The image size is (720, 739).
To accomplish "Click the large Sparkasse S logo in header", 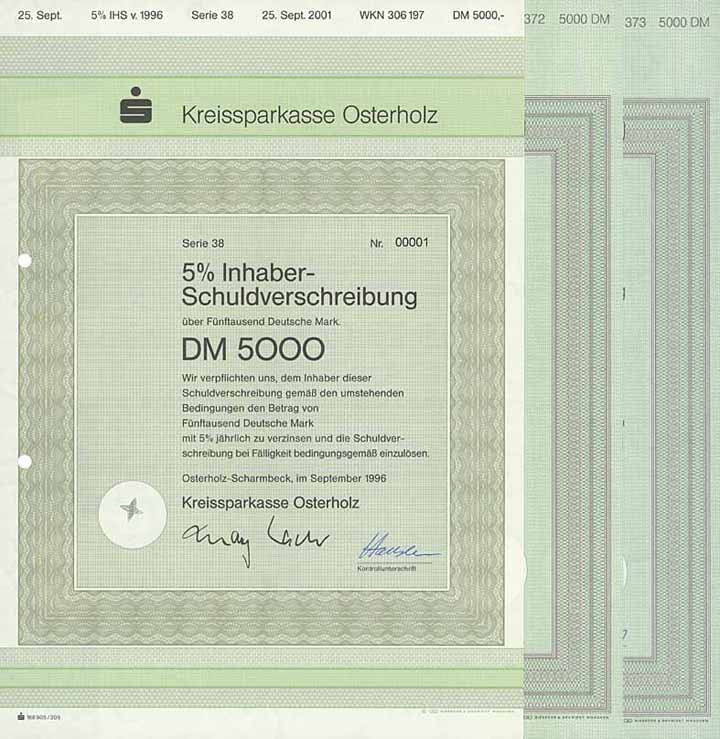I will coord(136,105).
